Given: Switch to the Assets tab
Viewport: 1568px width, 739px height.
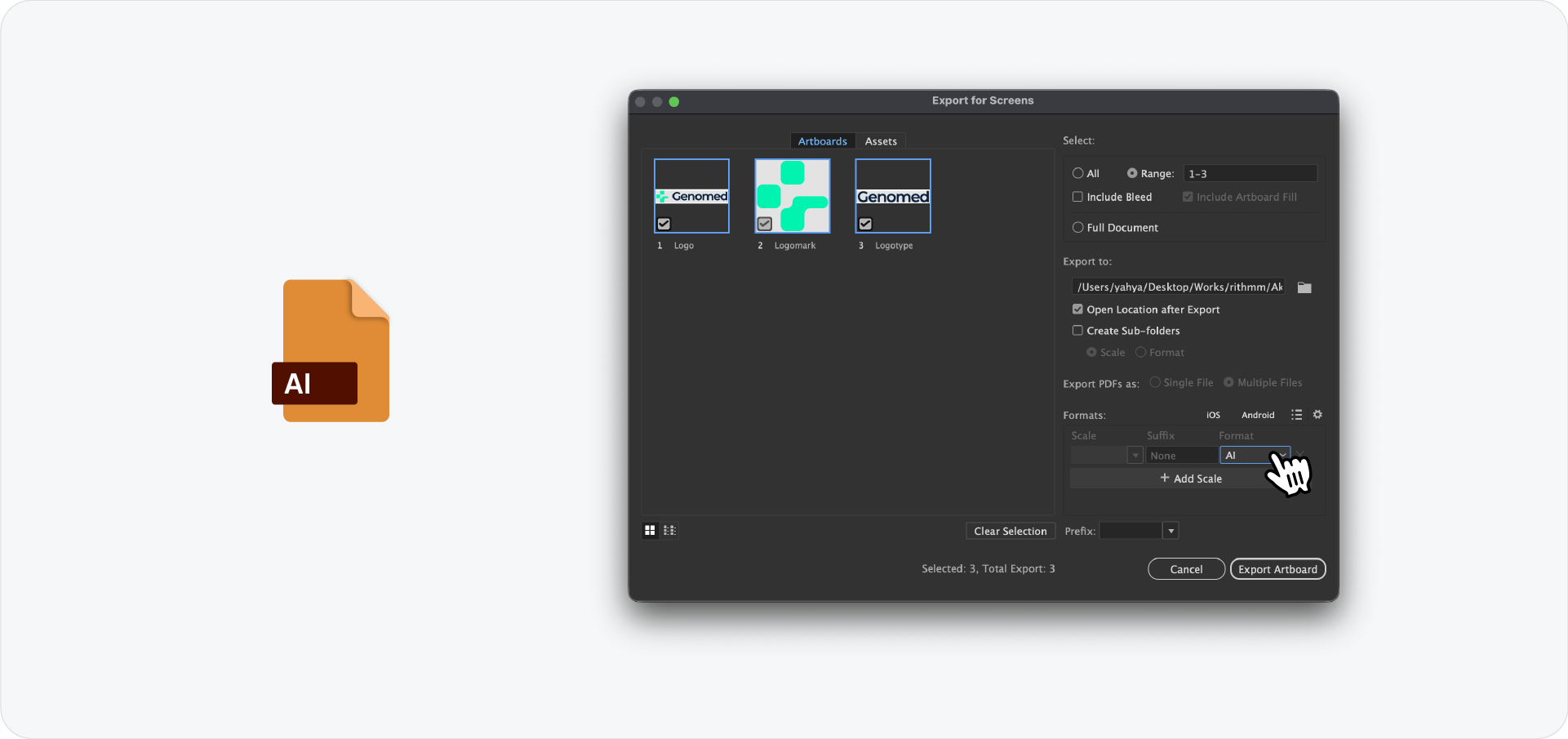Looking at the screenshot, I should point(881,140).
